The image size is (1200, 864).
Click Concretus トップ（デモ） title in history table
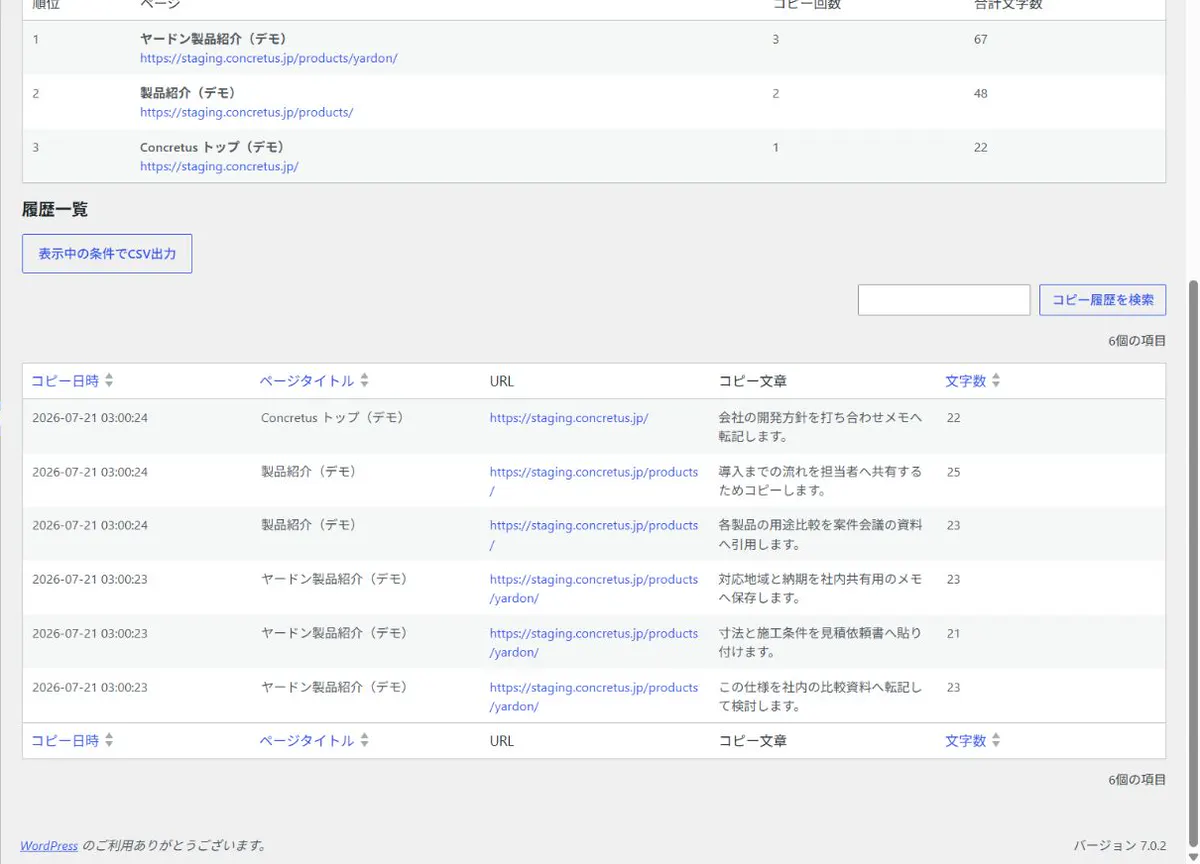tap(332, 418)
